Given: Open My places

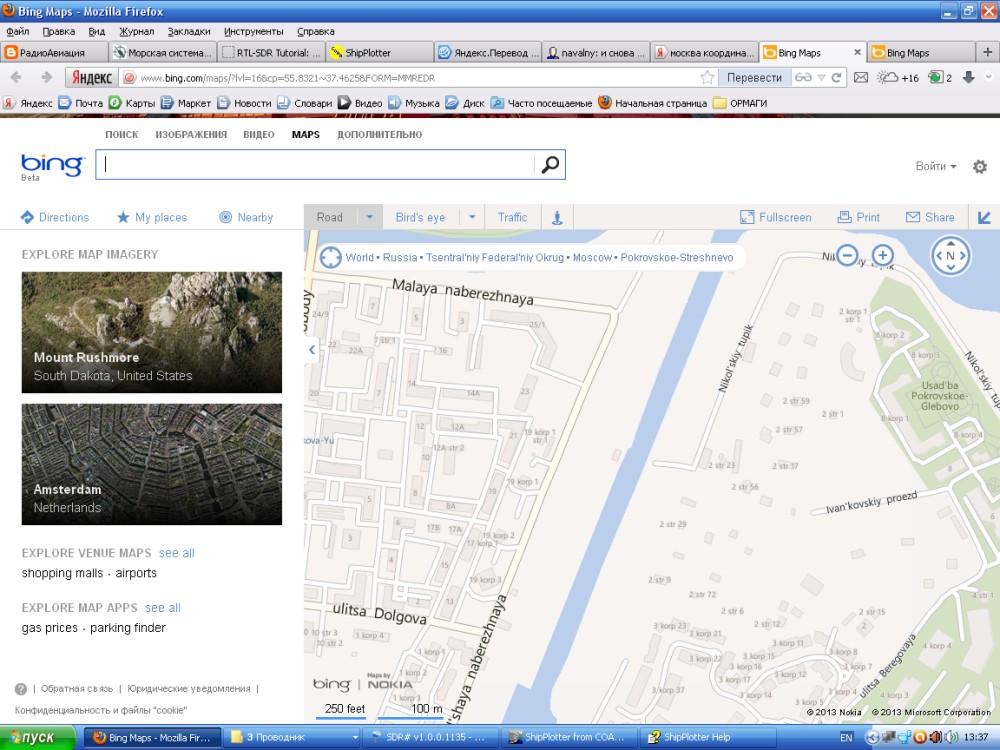Looking at the screenshot, I should click(x=152, y=217).
